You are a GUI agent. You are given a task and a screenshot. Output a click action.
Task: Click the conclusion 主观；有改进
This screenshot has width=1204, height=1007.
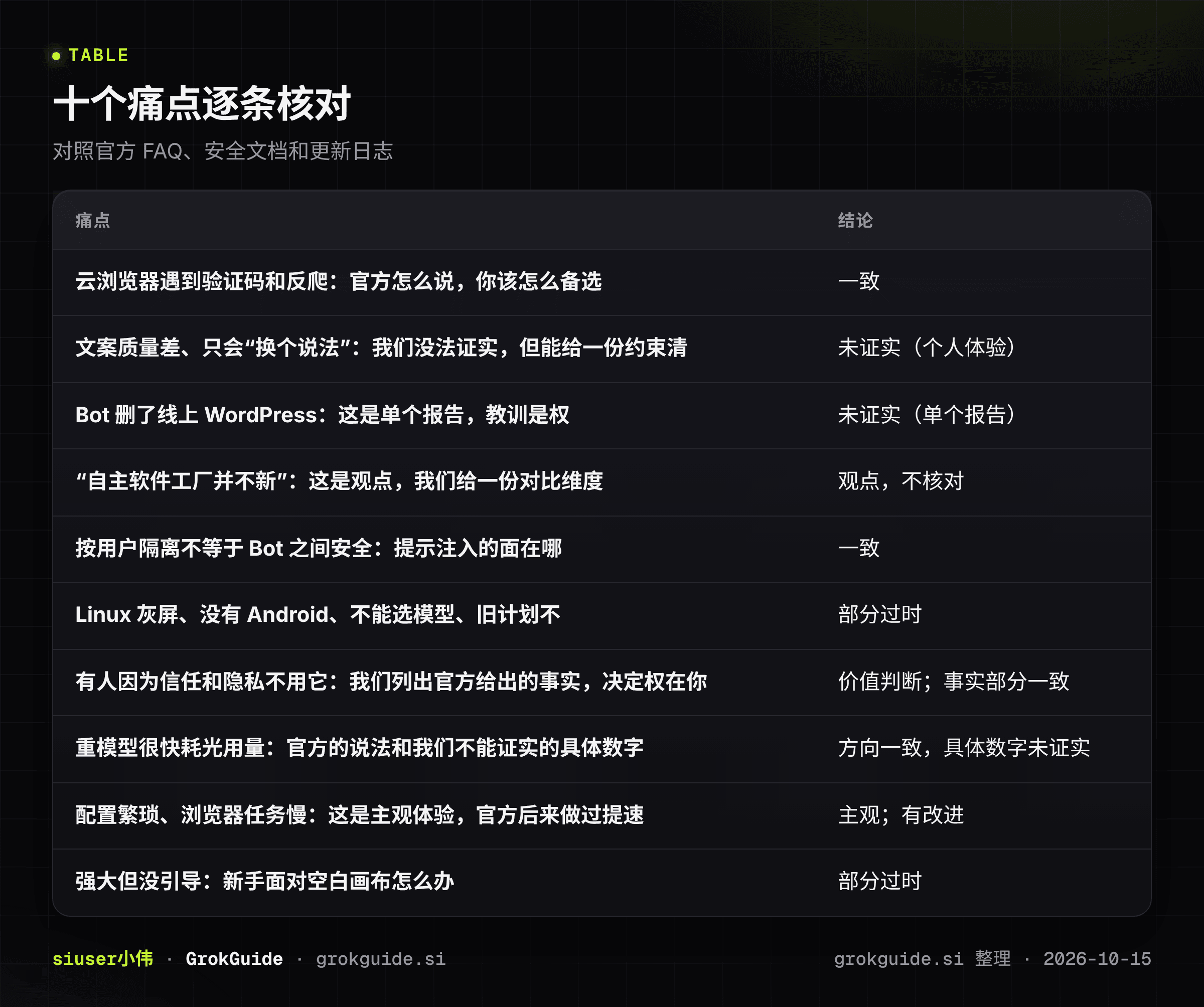(x=900, y=814)
